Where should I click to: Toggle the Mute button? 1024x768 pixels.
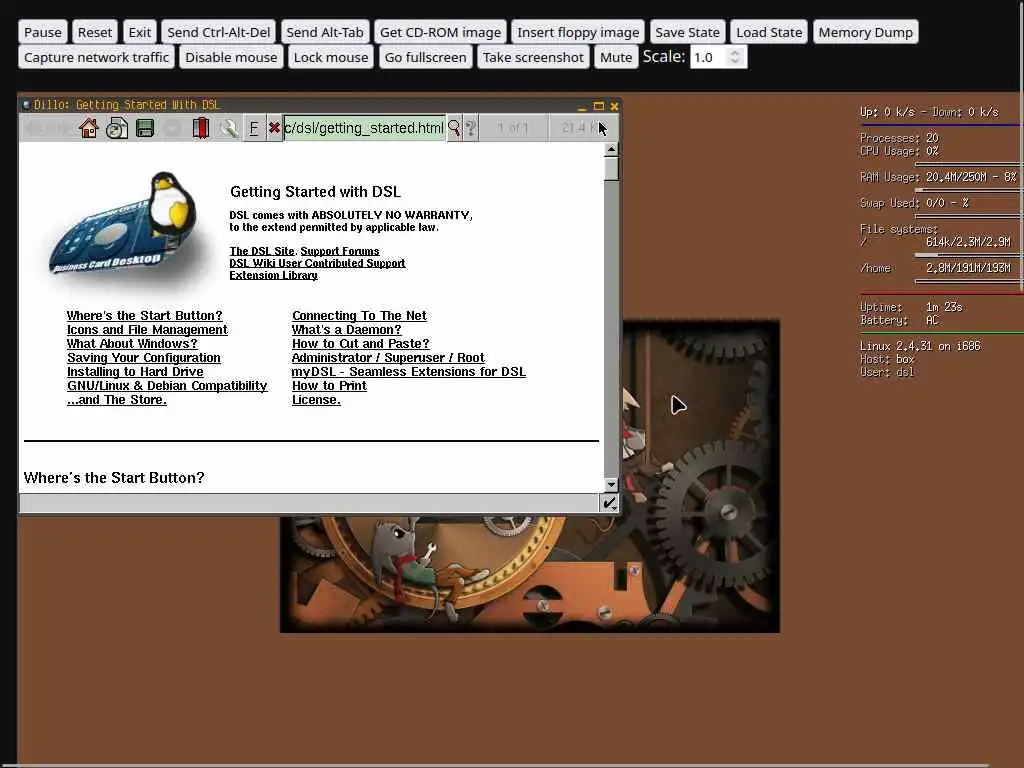pos(616,57)
